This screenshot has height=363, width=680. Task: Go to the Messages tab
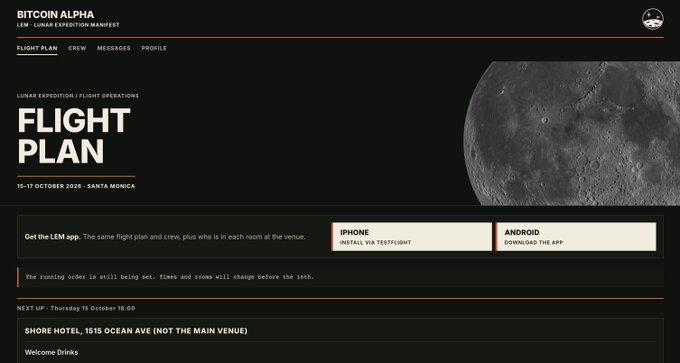click(x=114, y=48)
